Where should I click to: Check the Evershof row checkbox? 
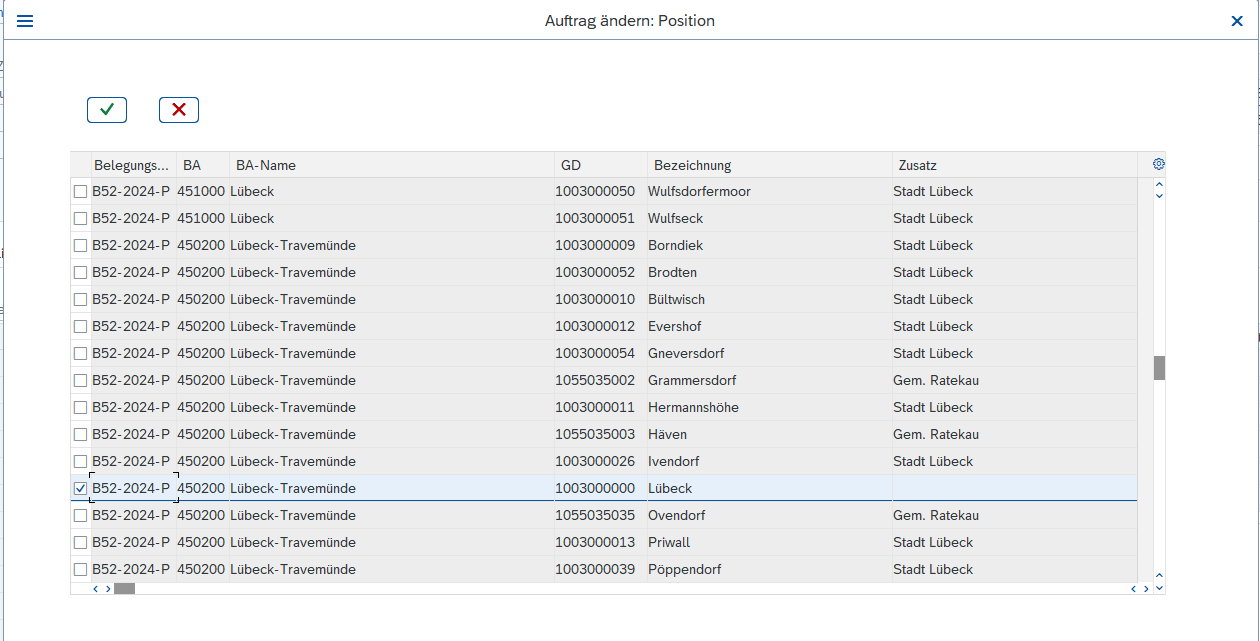click(x=81, y=327)
